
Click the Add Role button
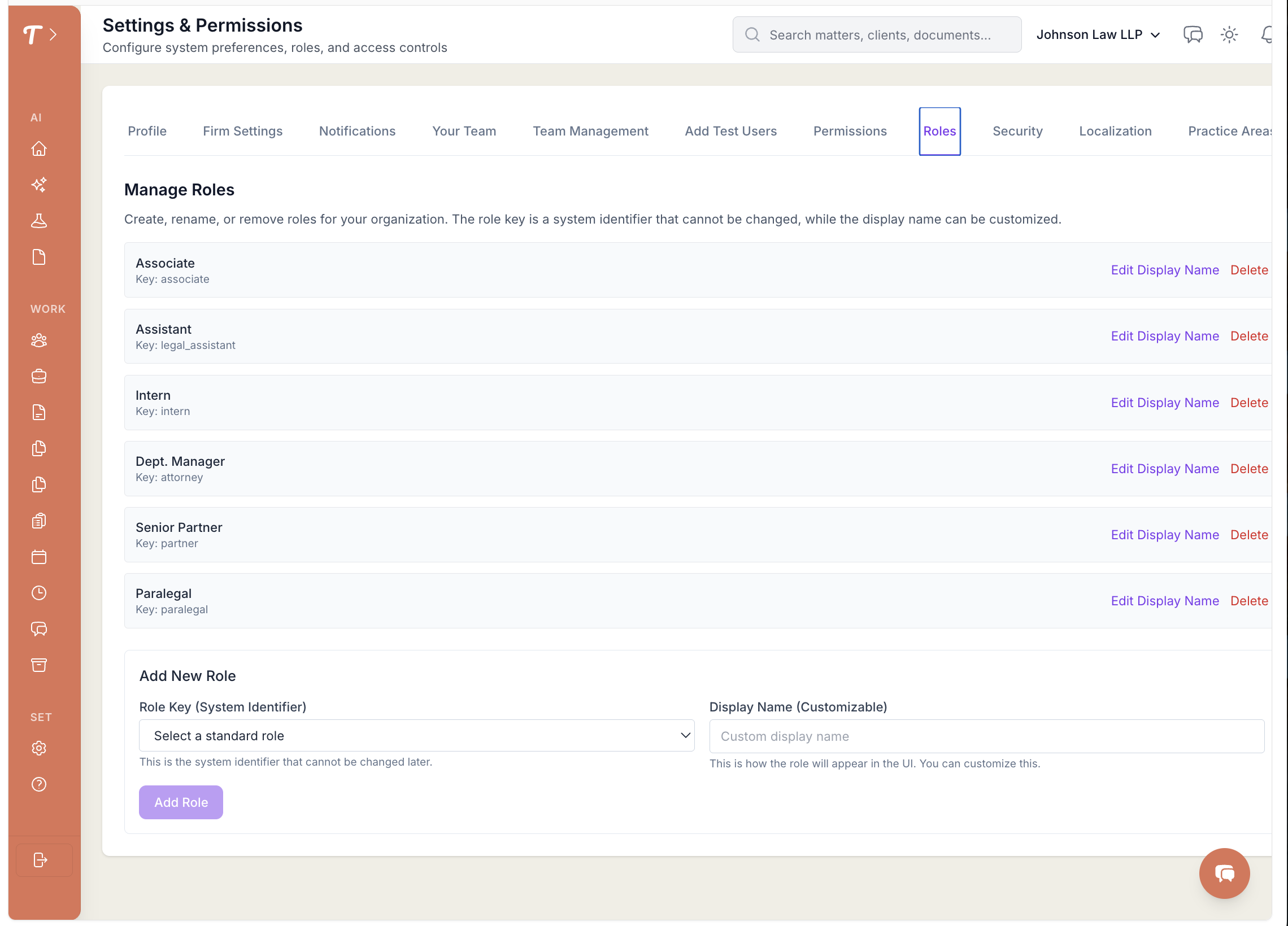point(181,802)
